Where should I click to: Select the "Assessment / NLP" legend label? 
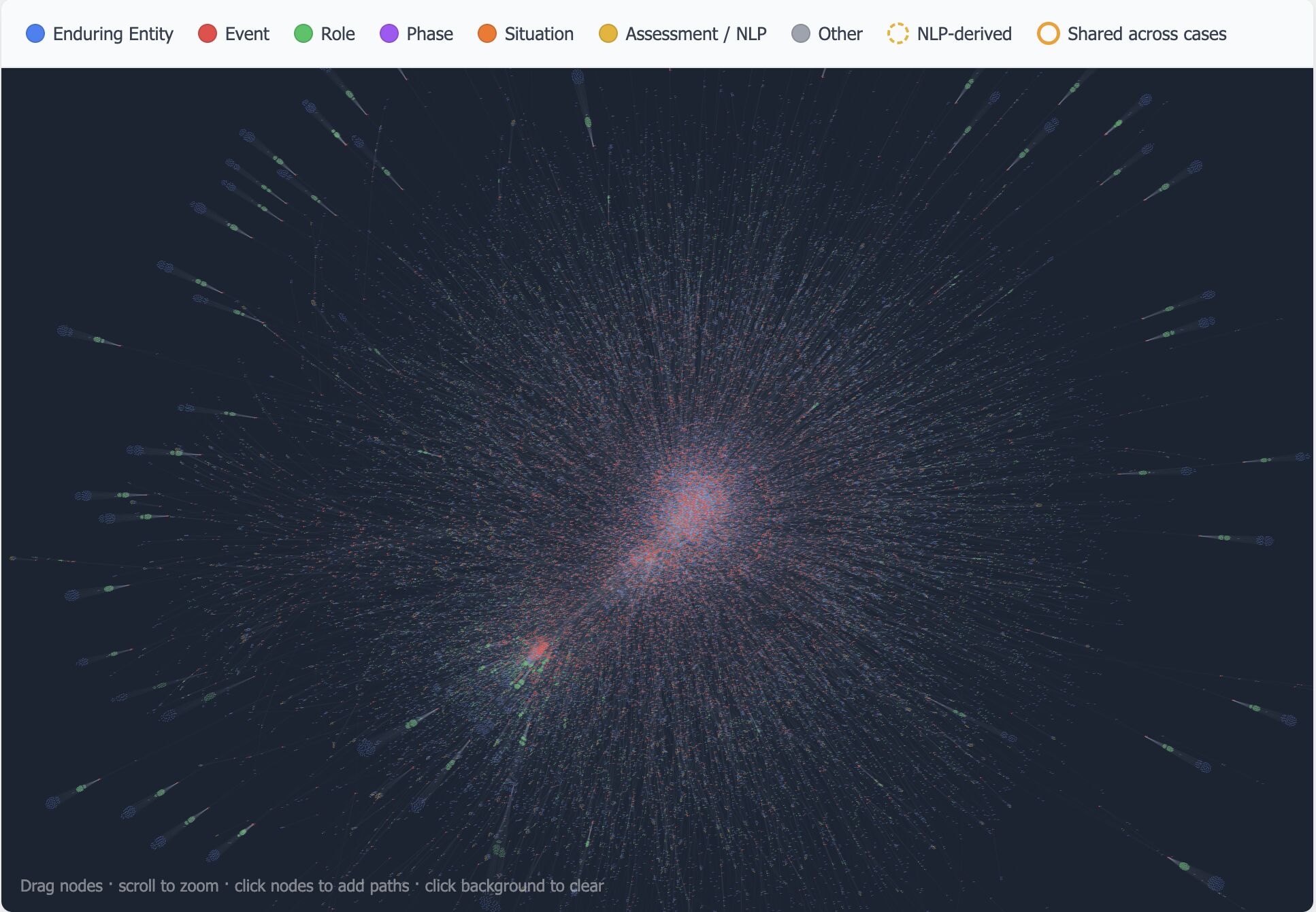(696, 34)
